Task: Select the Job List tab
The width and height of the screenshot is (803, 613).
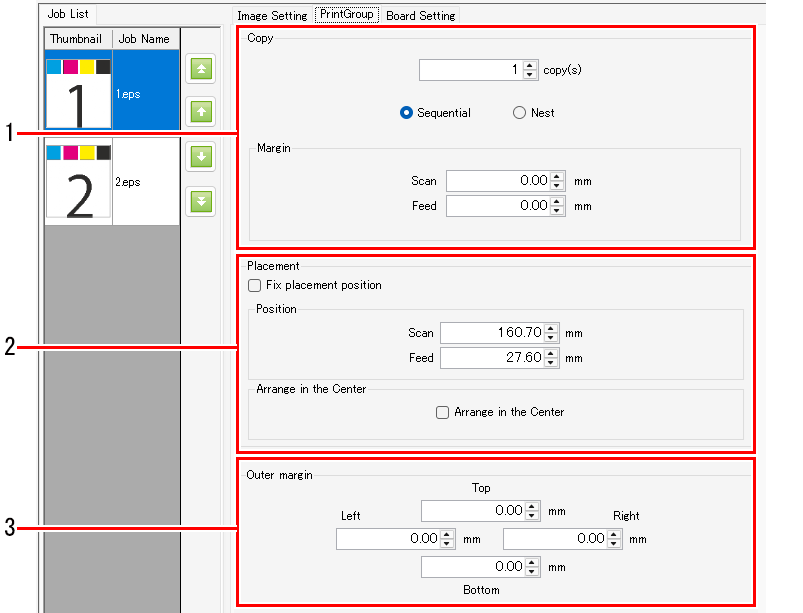Action: [x=67, y=14]
